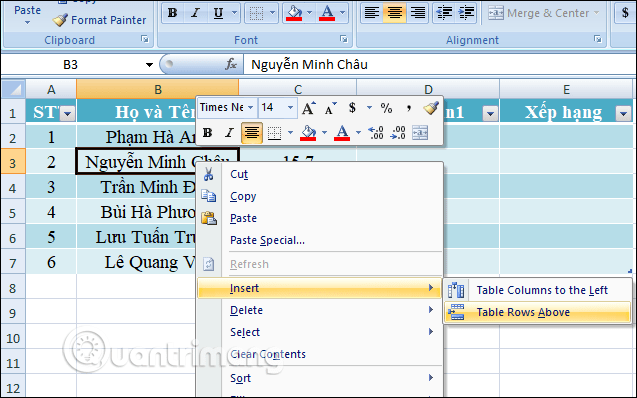Click the Insert Function fx icon
Viewport: 637px width, 398px height.
tap(231, 64)
